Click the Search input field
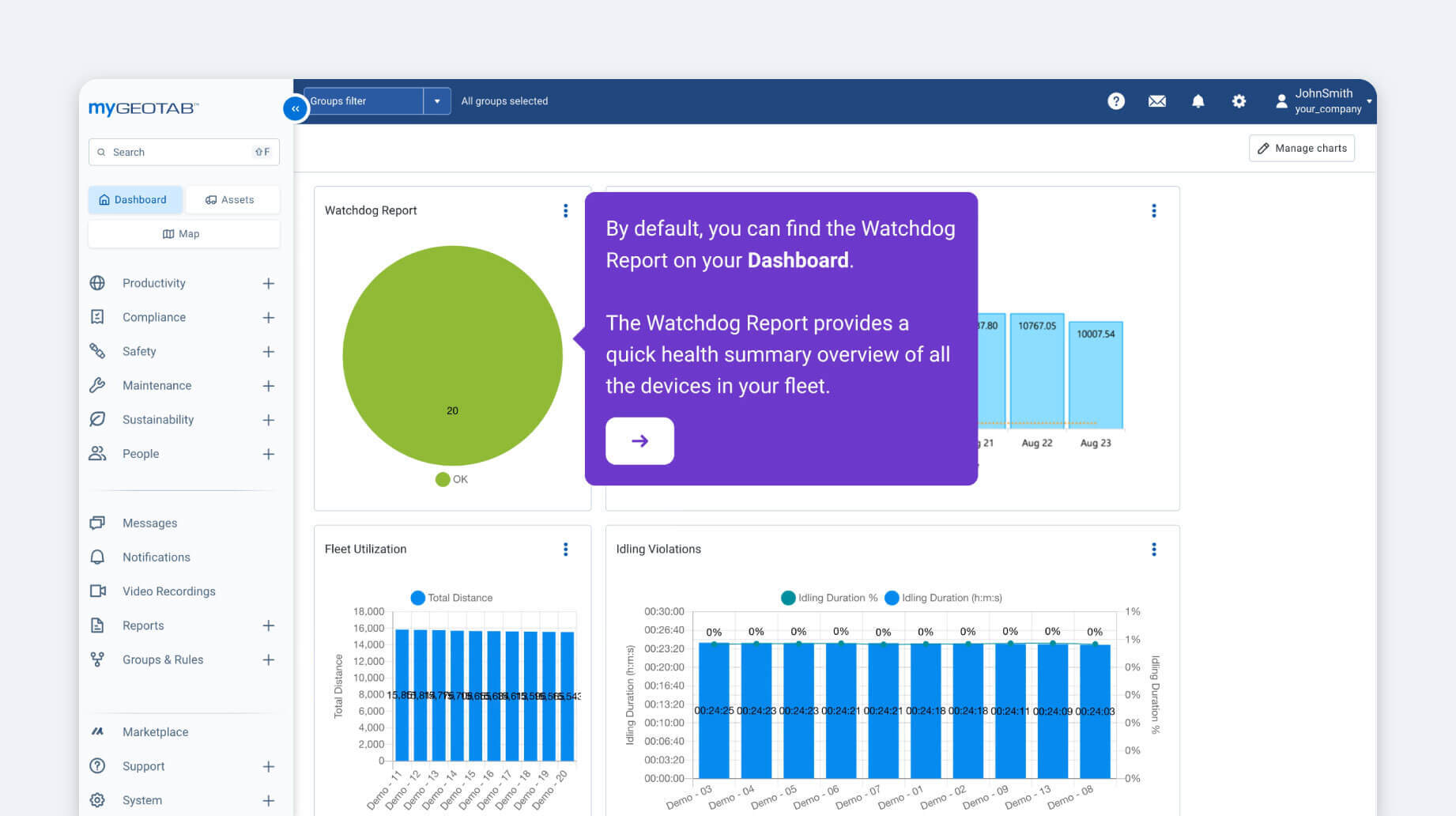Screen dimensions: 1456x816 click(183, 152)
